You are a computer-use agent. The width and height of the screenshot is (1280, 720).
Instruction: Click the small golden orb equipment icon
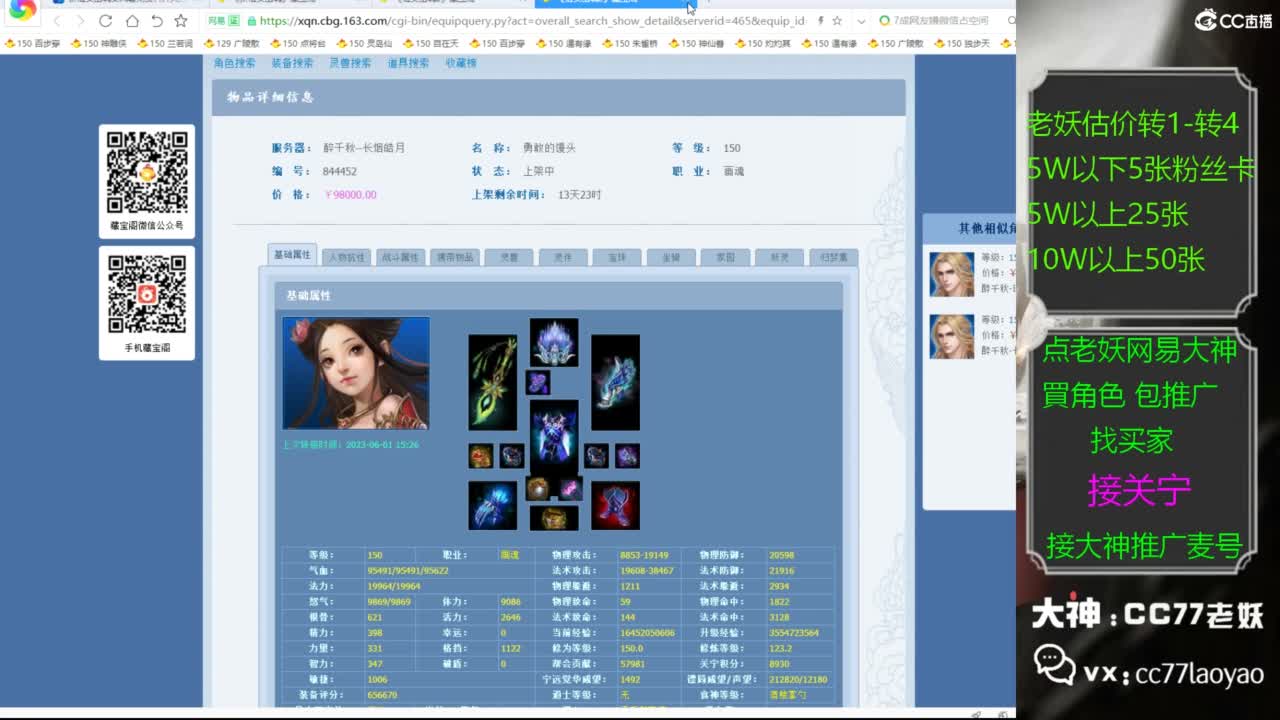click(538, 488)
